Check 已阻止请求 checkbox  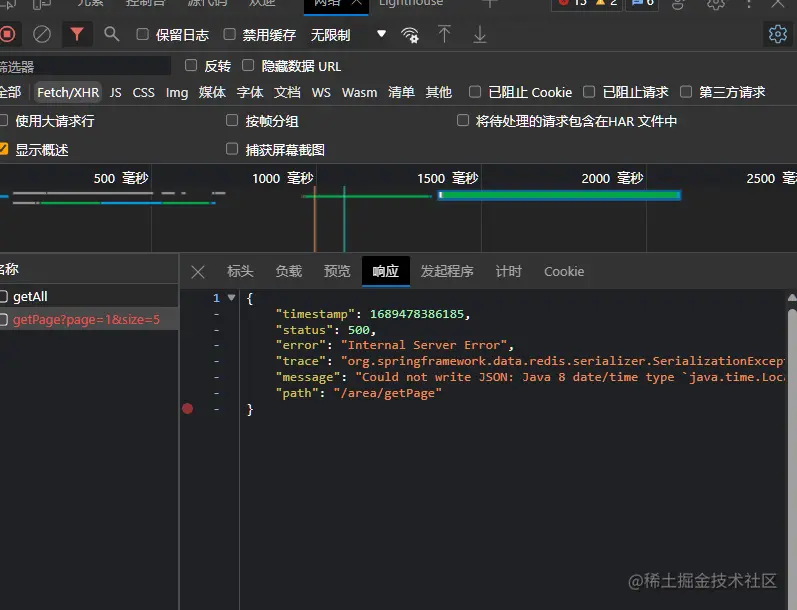point(589,92)
